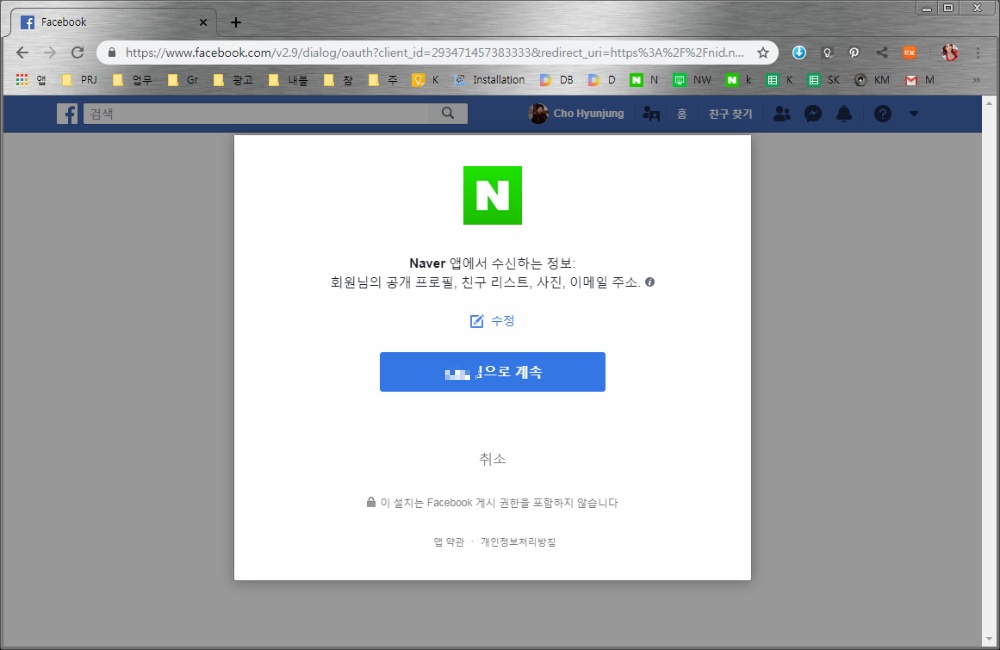This screenshot has height=650, width=1000.
Task: Open the D bookmark
Action: (x=601, y=80)
